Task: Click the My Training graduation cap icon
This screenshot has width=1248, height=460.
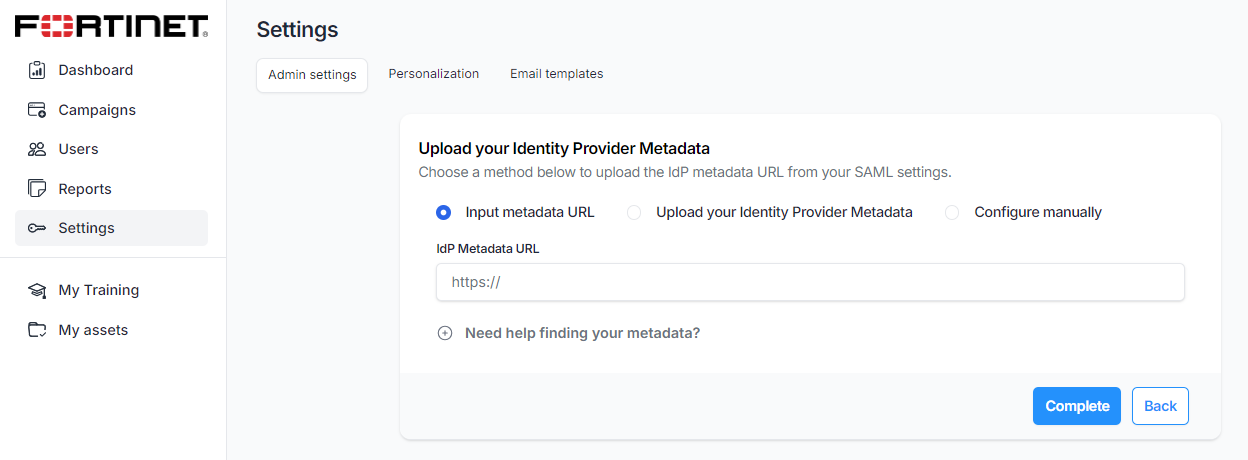Action: point(37,290)
